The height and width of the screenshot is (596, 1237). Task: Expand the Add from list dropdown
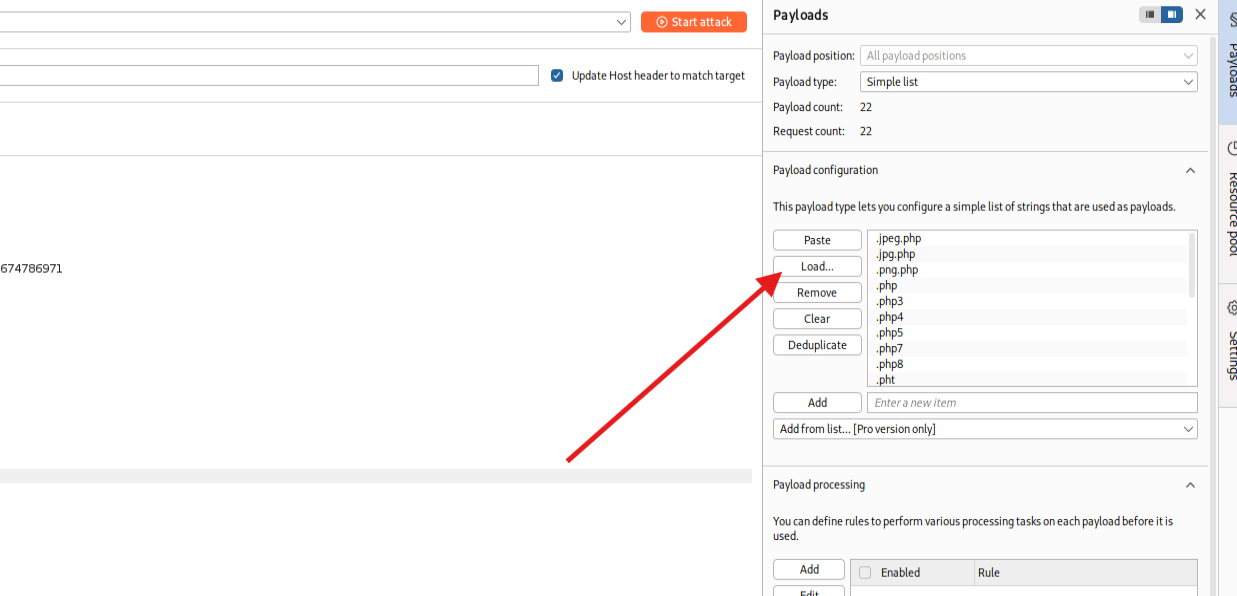coord(985,429)
